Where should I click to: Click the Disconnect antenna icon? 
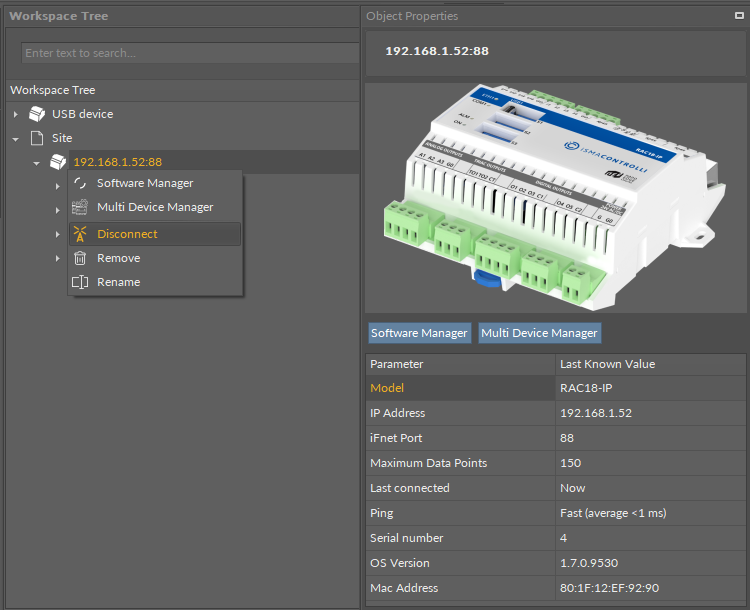[x=80, y=234]
